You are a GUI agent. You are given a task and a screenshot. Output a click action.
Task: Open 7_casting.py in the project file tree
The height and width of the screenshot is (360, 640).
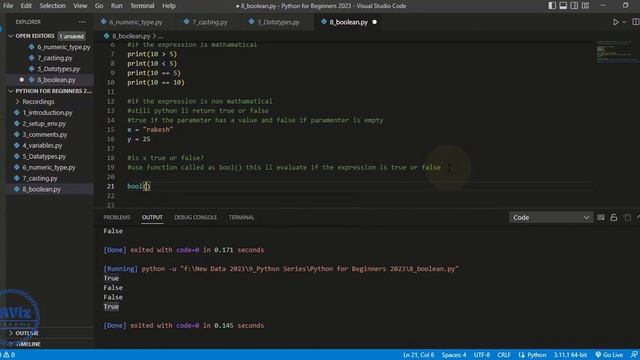pos(40,178)
